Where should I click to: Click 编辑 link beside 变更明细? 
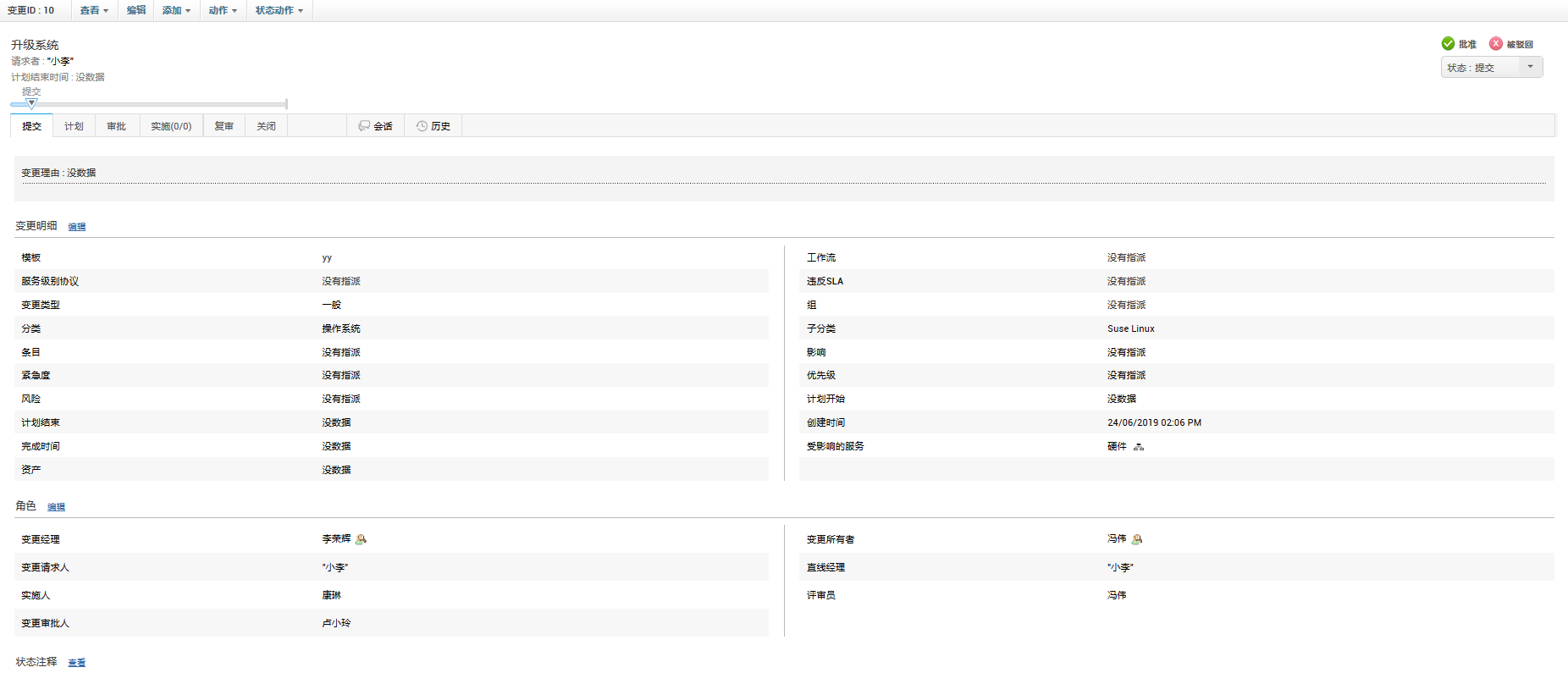(77, 227)
